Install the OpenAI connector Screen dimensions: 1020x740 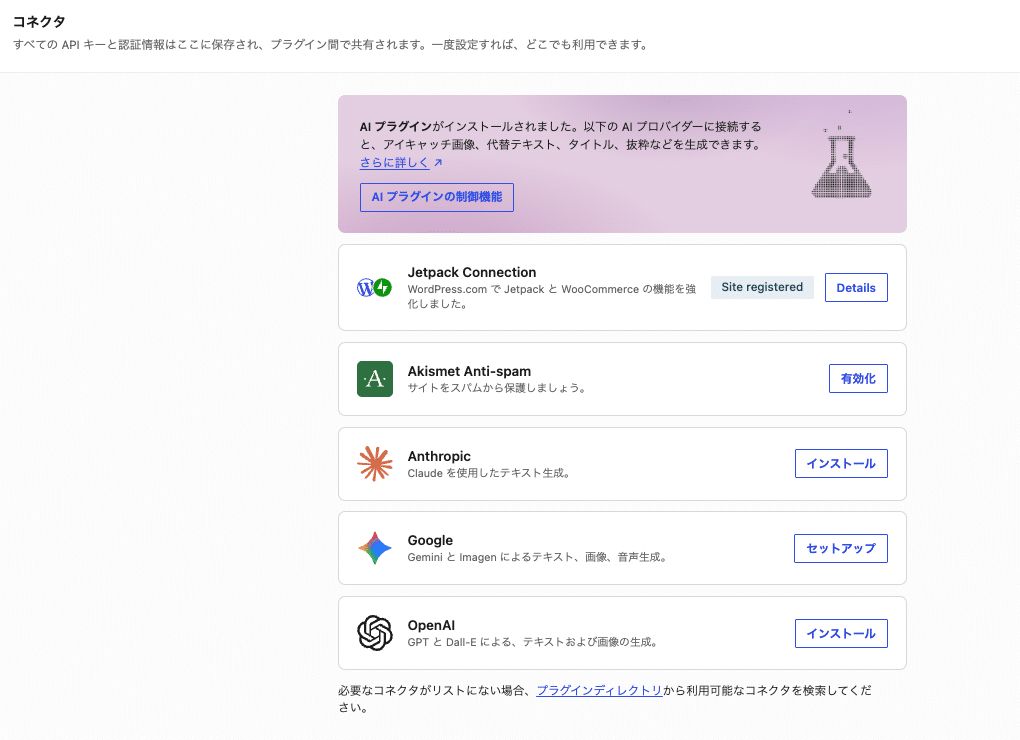841,633
